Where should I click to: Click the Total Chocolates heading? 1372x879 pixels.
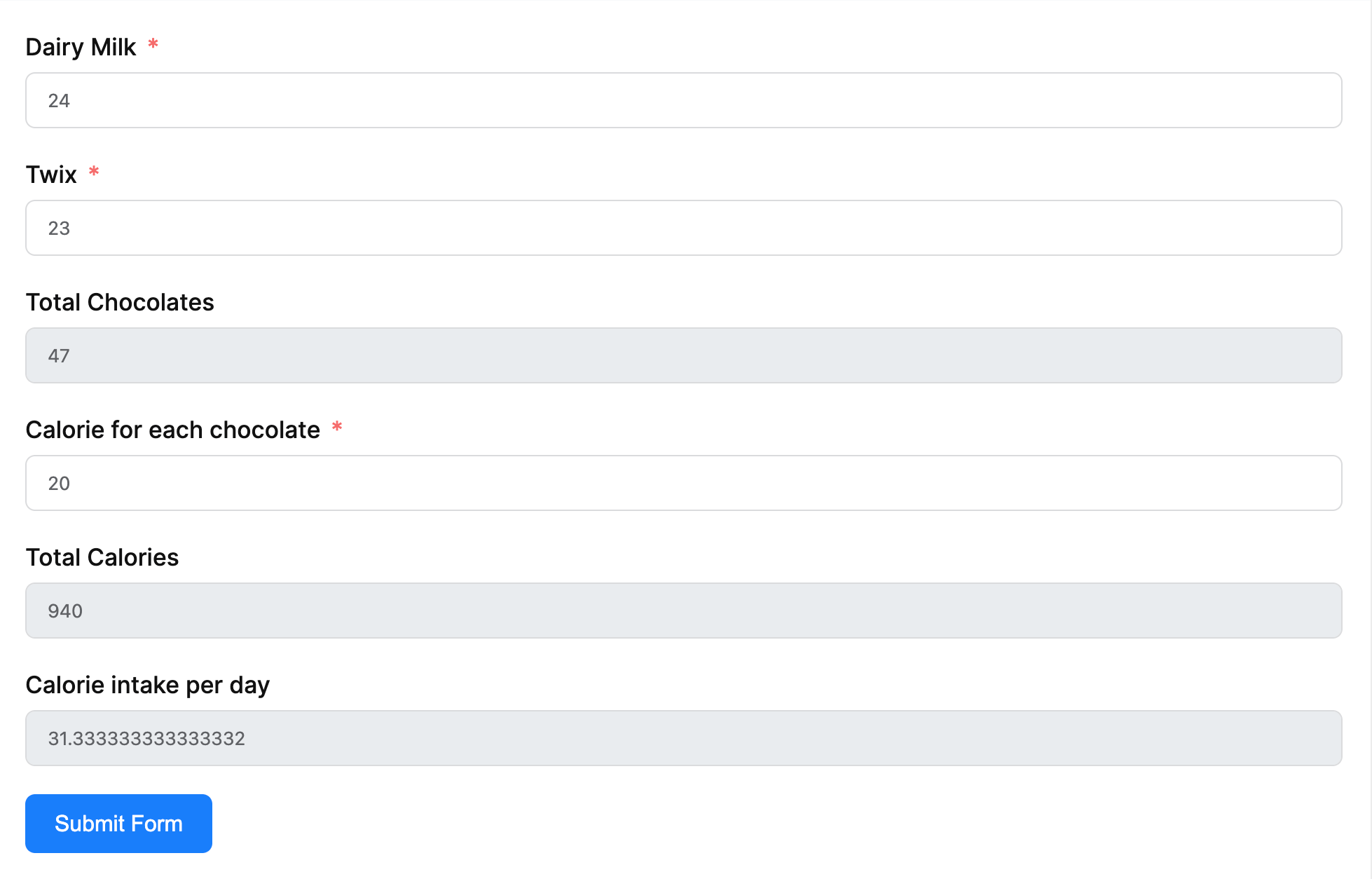click(x=120, y=302)
